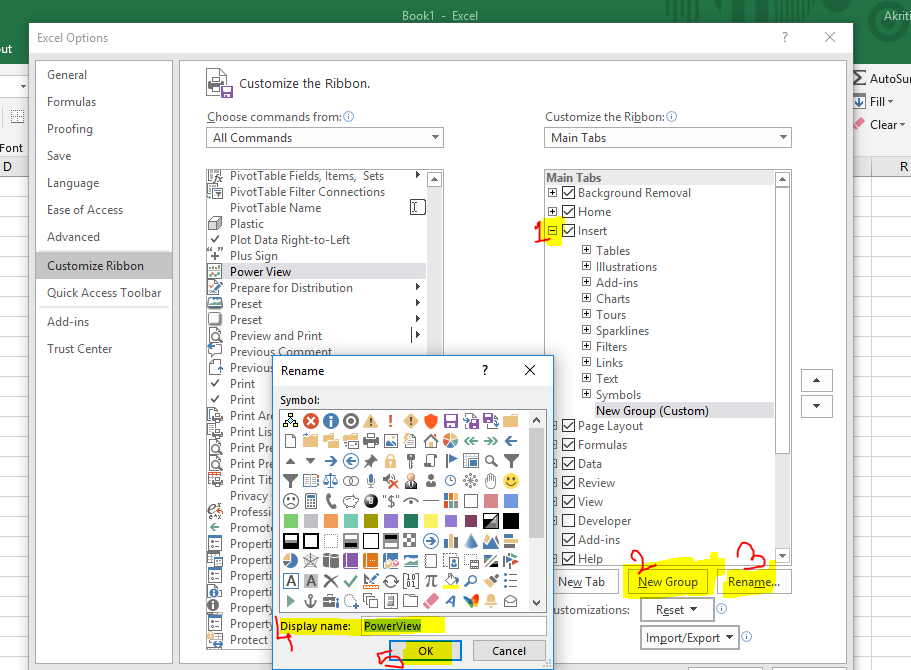This screenshot has height=670, width=911.
Task: Select the red circle X symbol
Action: tap(311, 421)
